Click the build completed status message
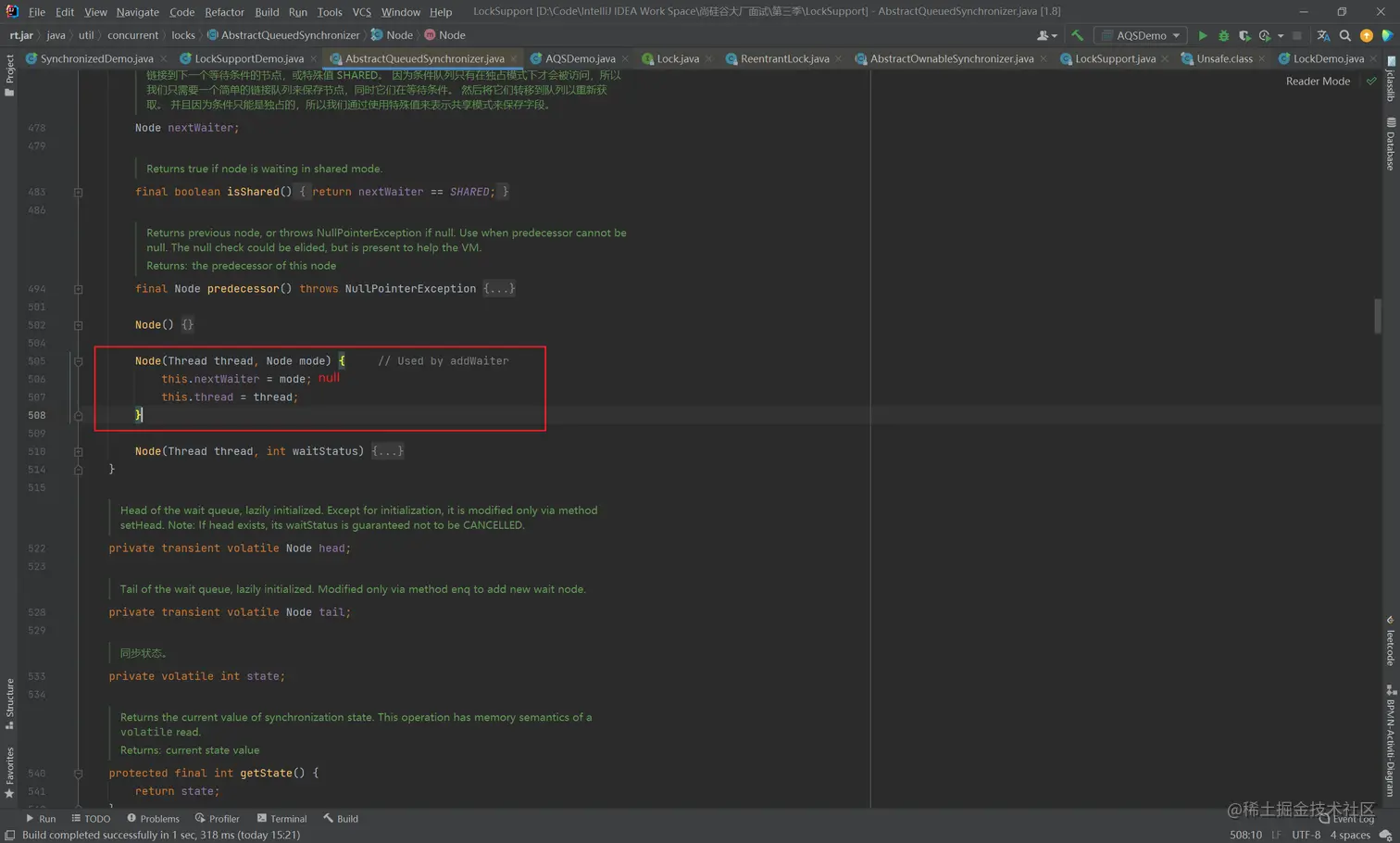Screen dimensions: 1400x843 (161, 836)
